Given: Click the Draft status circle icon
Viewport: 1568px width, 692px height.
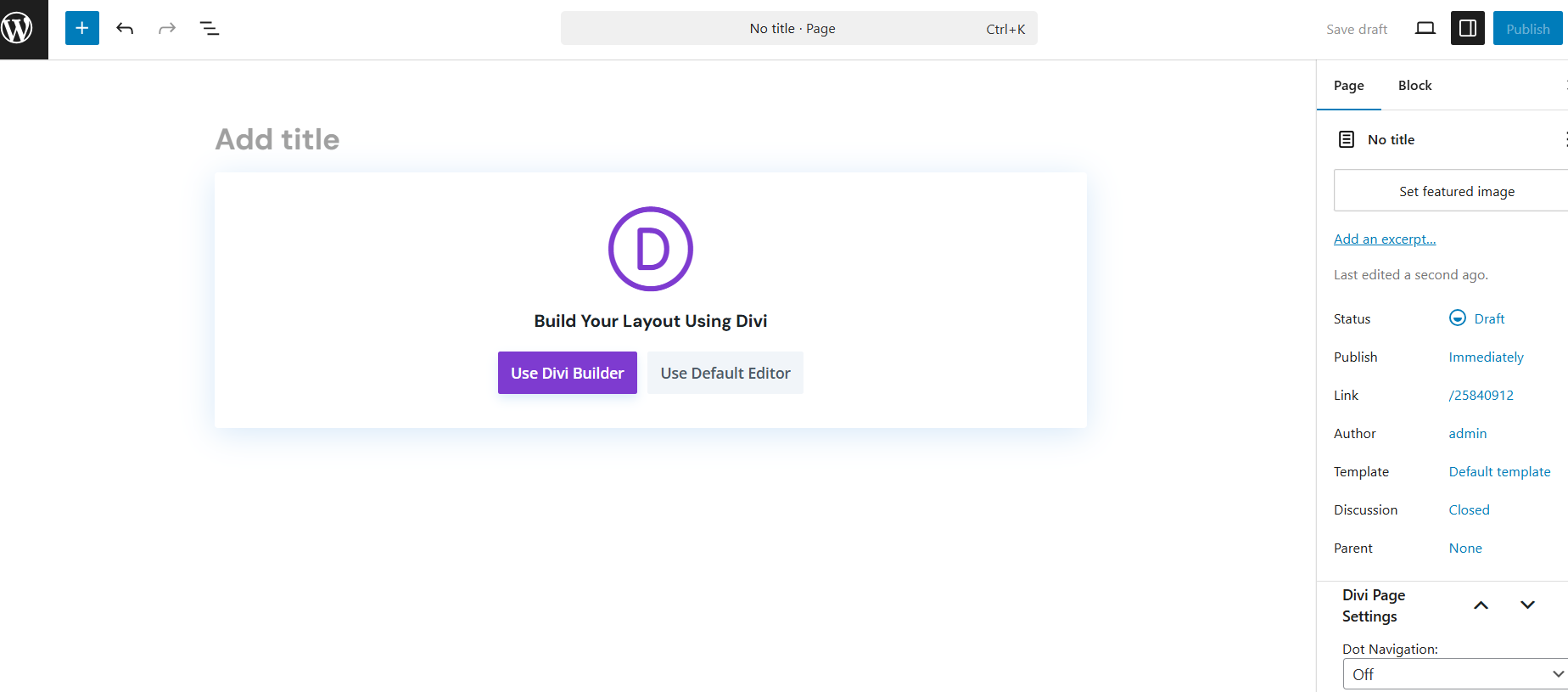Looking at the screenshot, I should tap(1458, 318).
